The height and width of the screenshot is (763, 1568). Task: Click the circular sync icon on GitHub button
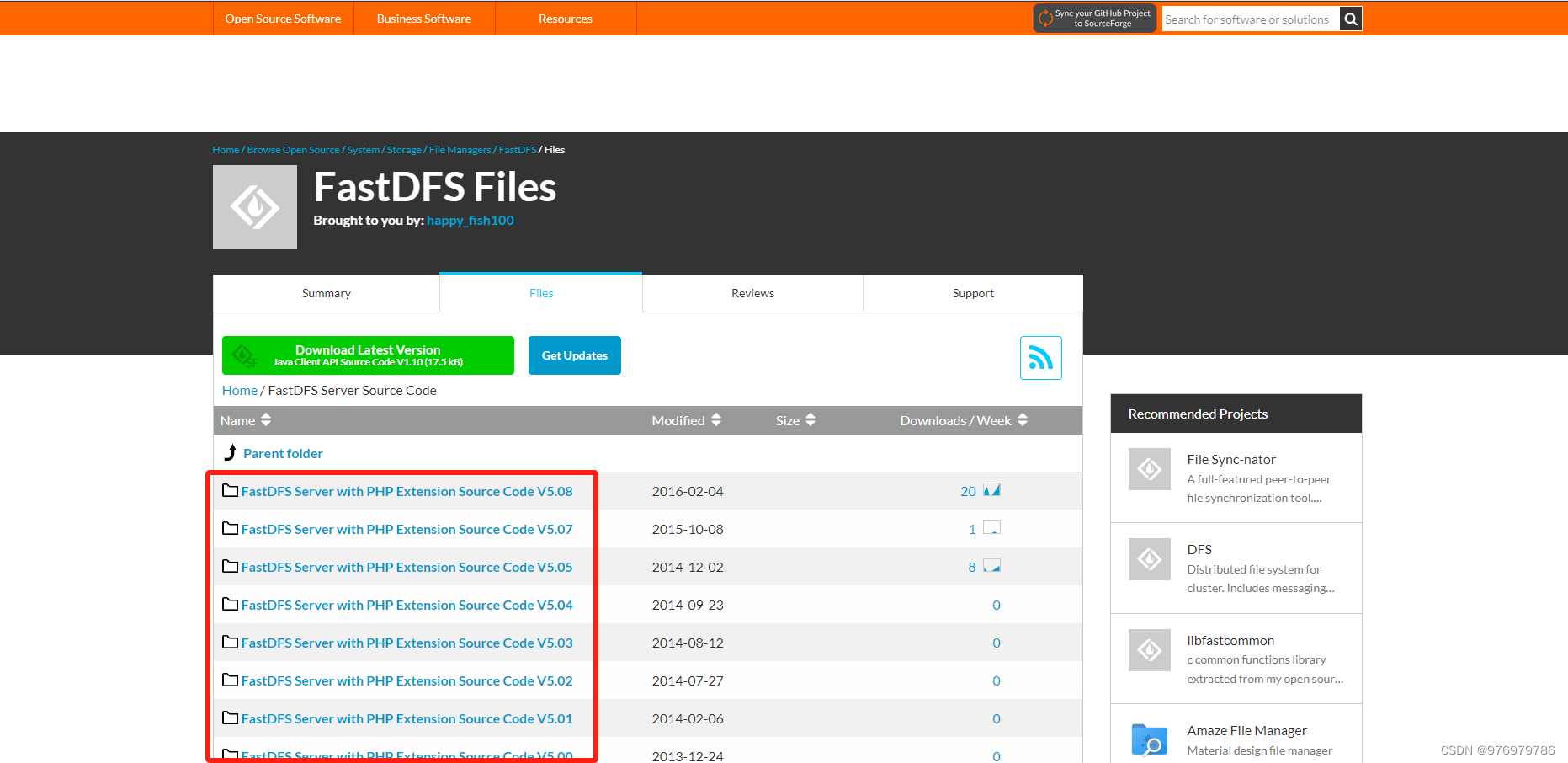pos(1046,18)
